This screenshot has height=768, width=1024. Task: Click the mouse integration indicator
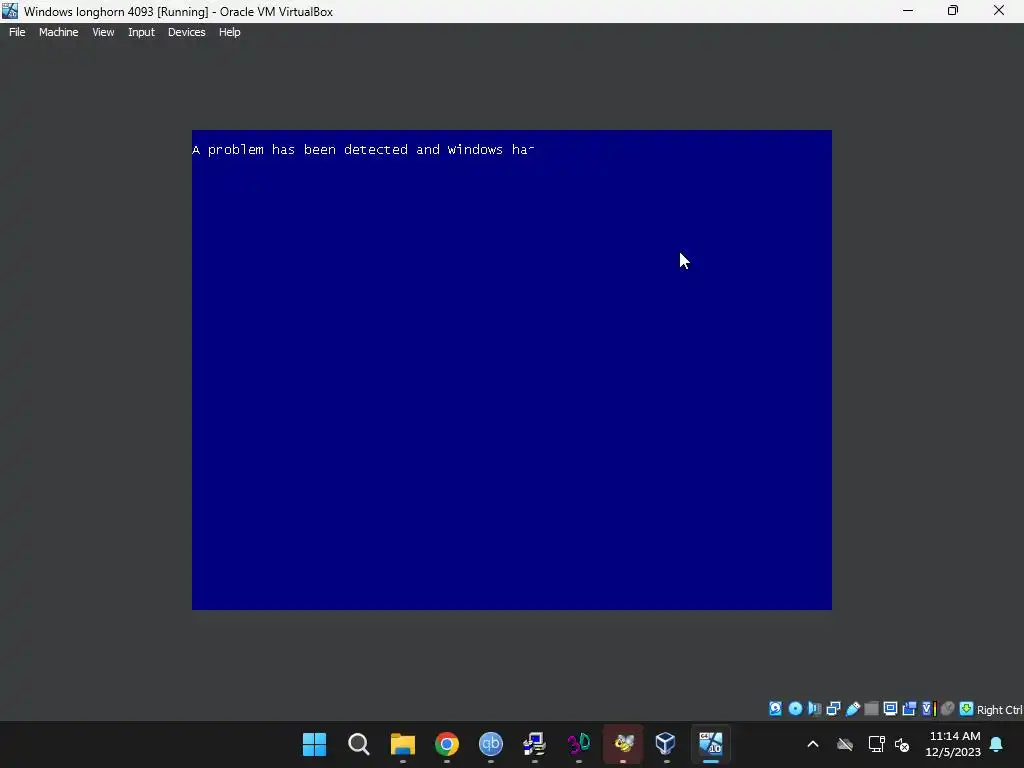[948, 709]
